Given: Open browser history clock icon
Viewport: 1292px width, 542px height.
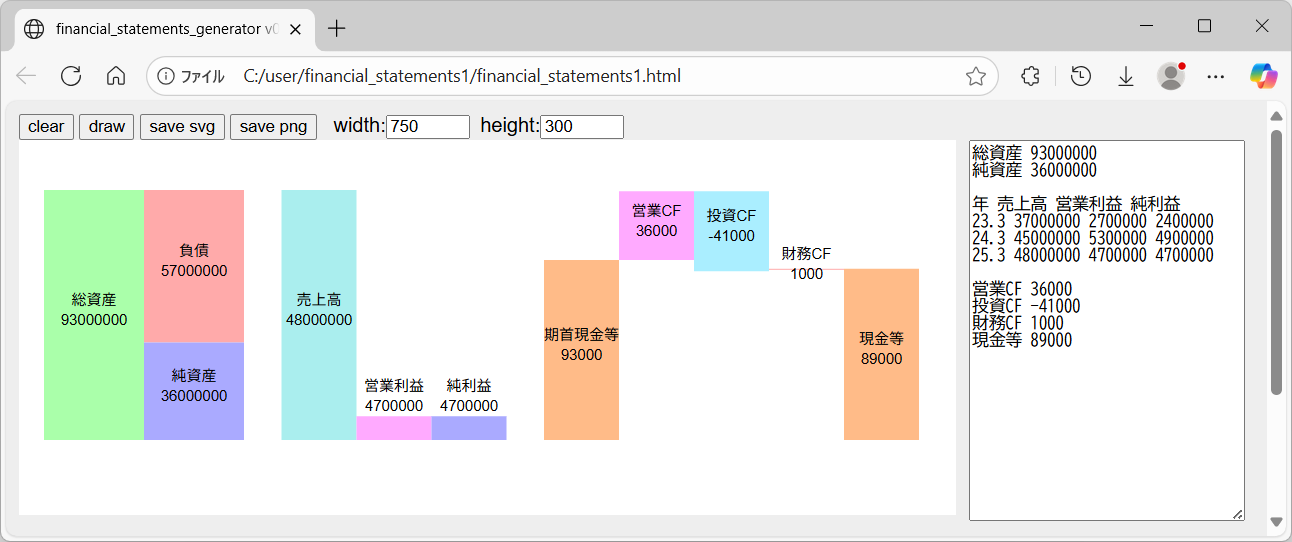Looking at the screenshot, I should coord(1080,76).
